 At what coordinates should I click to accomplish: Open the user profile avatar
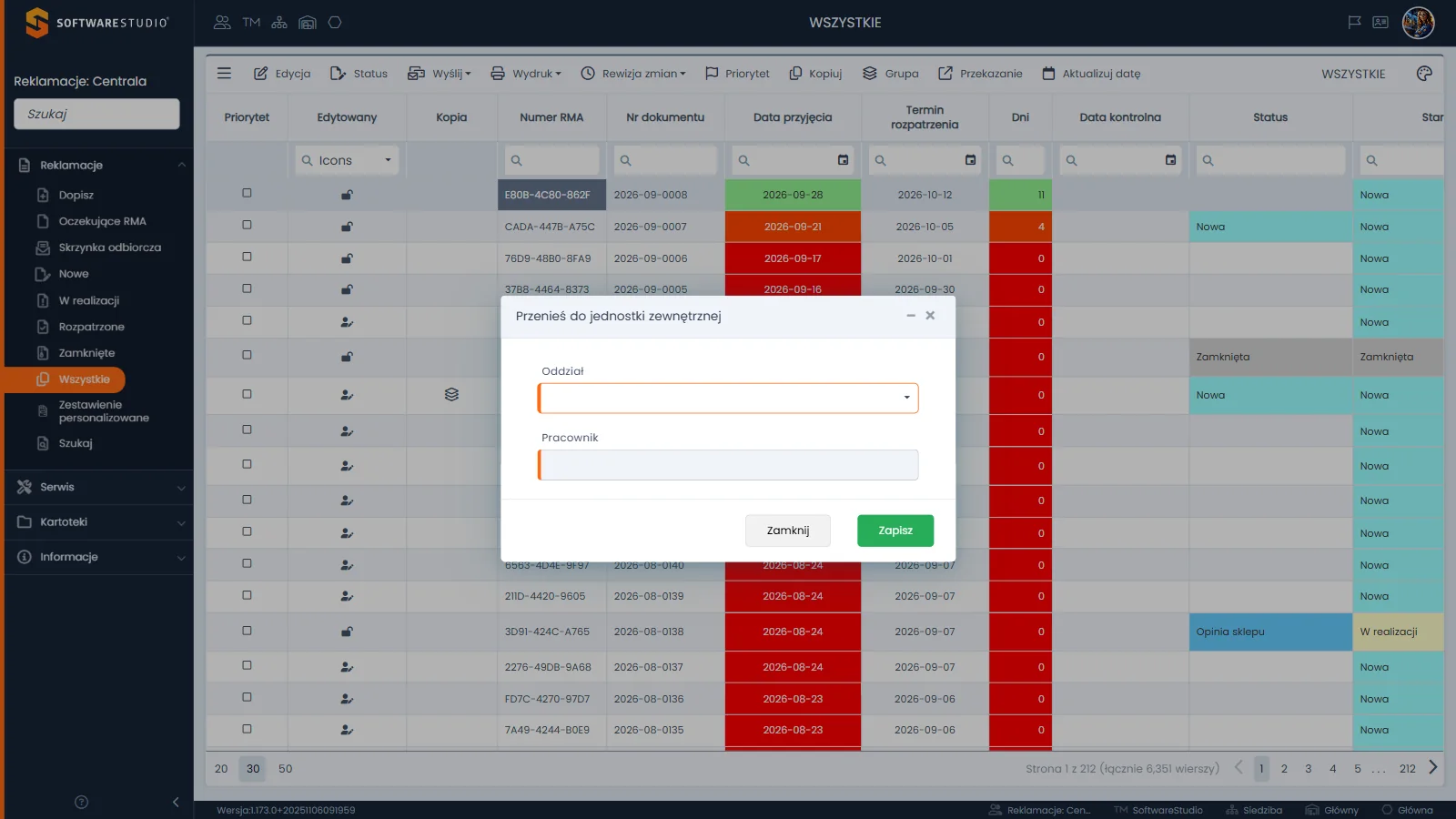pos(1418,23)
